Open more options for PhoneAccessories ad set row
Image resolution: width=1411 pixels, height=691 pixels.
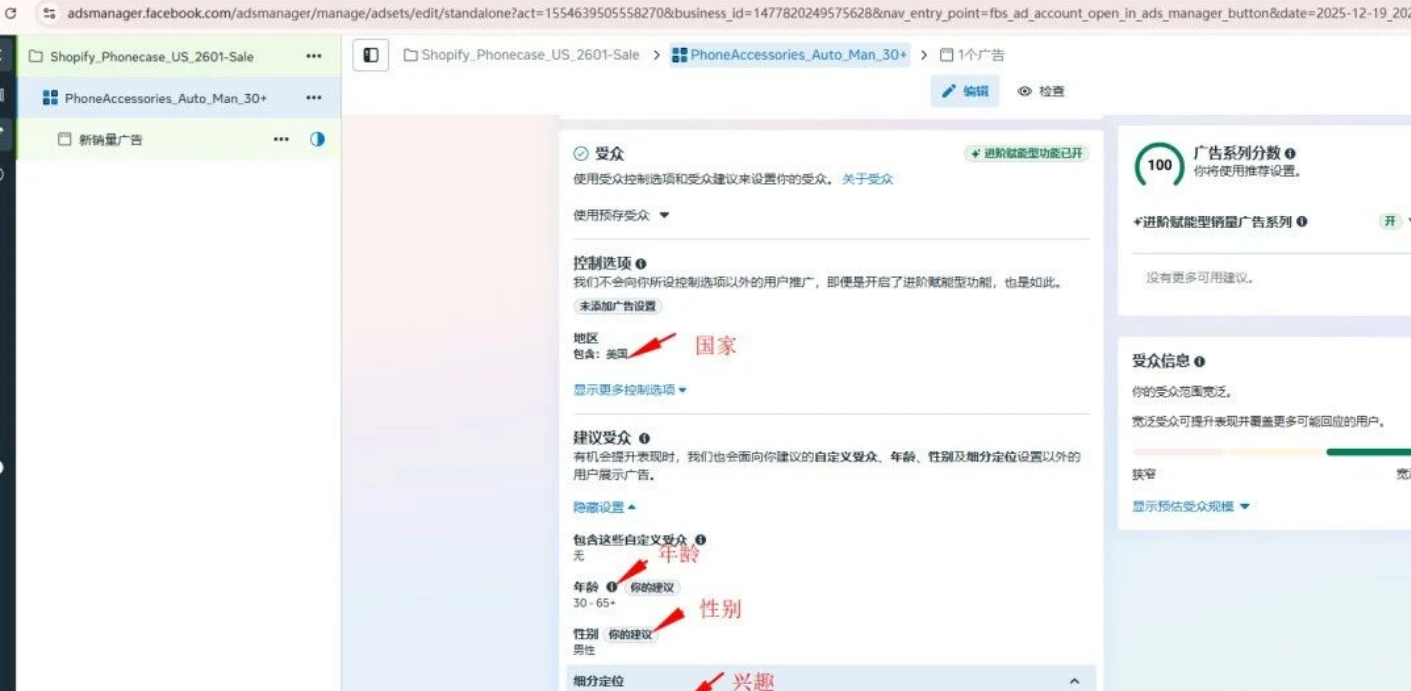click(x=314, y=98)
